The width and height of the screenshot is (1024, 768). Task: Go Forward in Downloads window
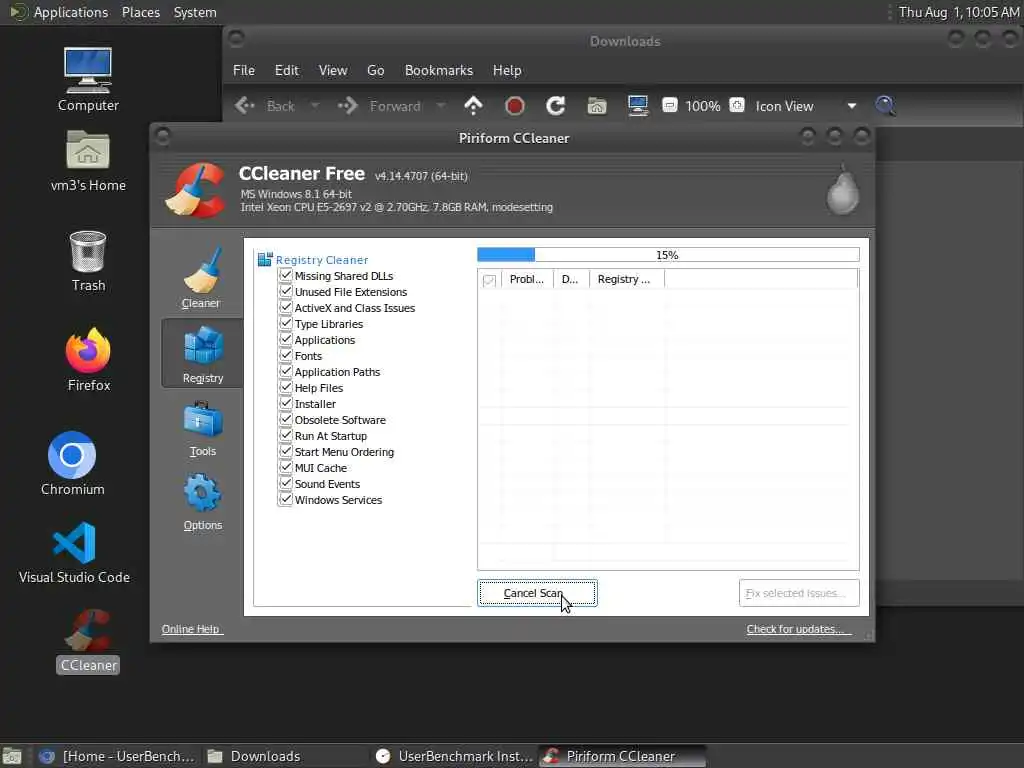(x=379, y=106)
